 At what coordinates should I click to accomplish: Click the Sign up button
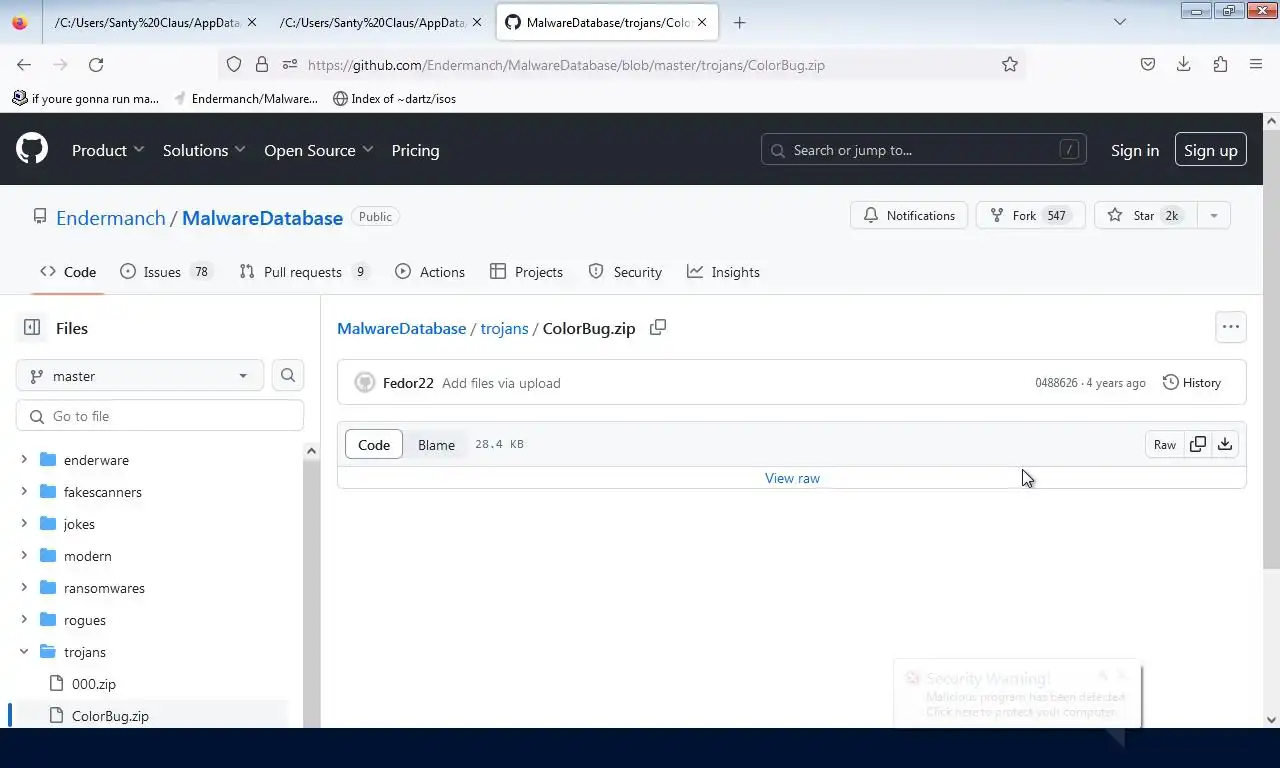coord(1211,150)
